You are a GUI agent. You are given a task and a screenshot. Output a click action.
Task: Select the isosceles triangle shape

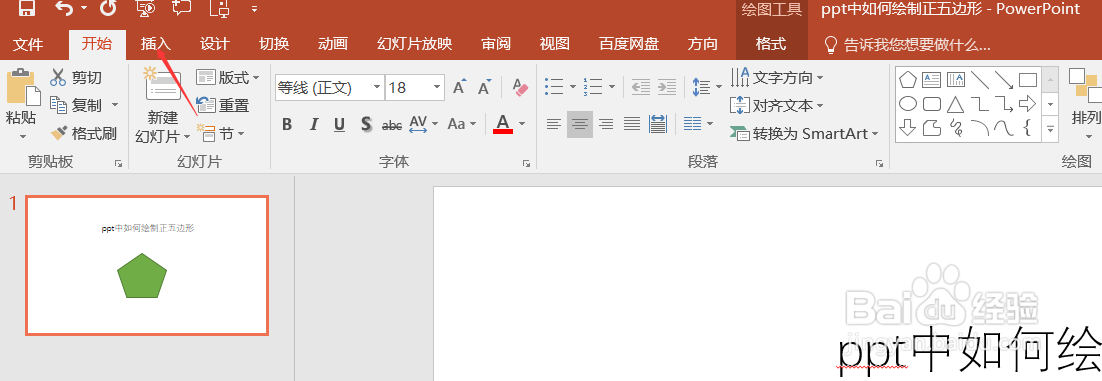coord(954,104)
